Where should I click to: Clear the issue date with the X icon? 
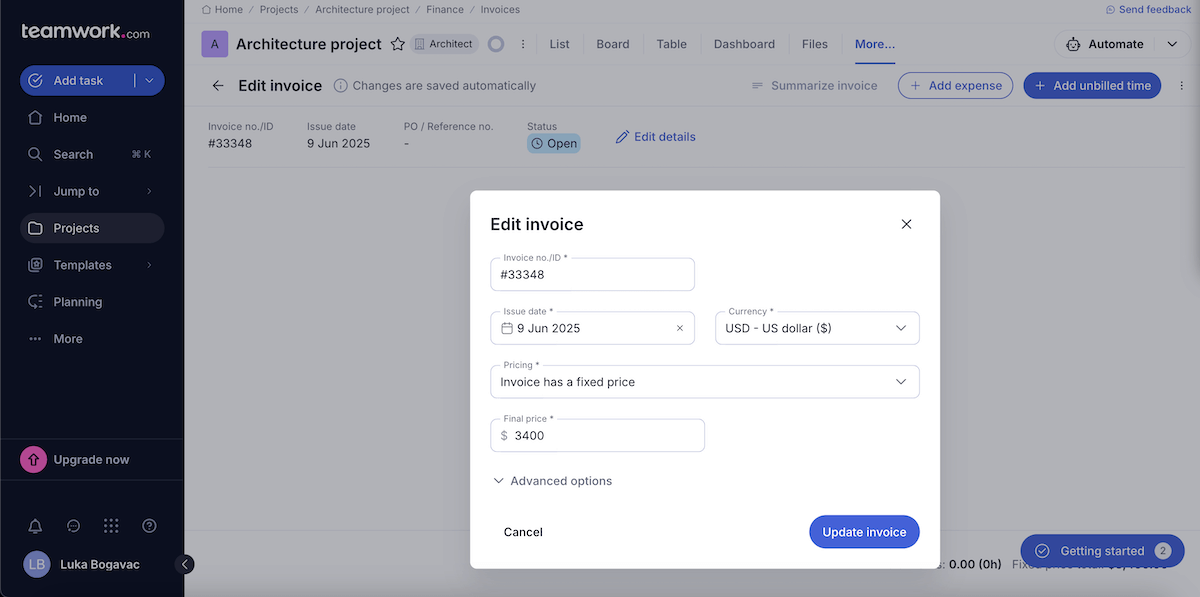[679, 327]
